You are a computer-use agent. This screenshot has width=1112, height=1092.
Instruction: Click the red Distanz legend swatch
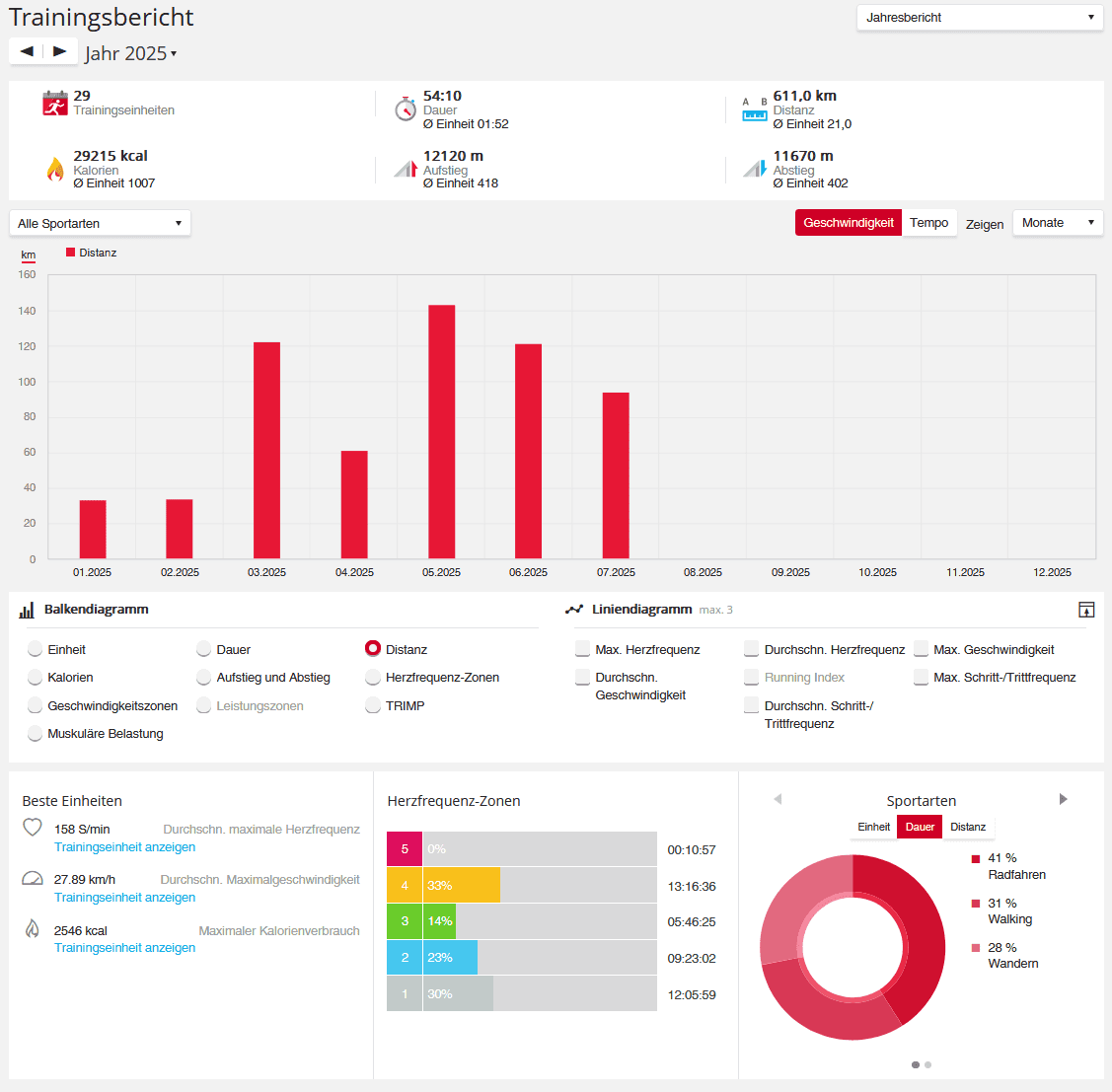[70, 253]
